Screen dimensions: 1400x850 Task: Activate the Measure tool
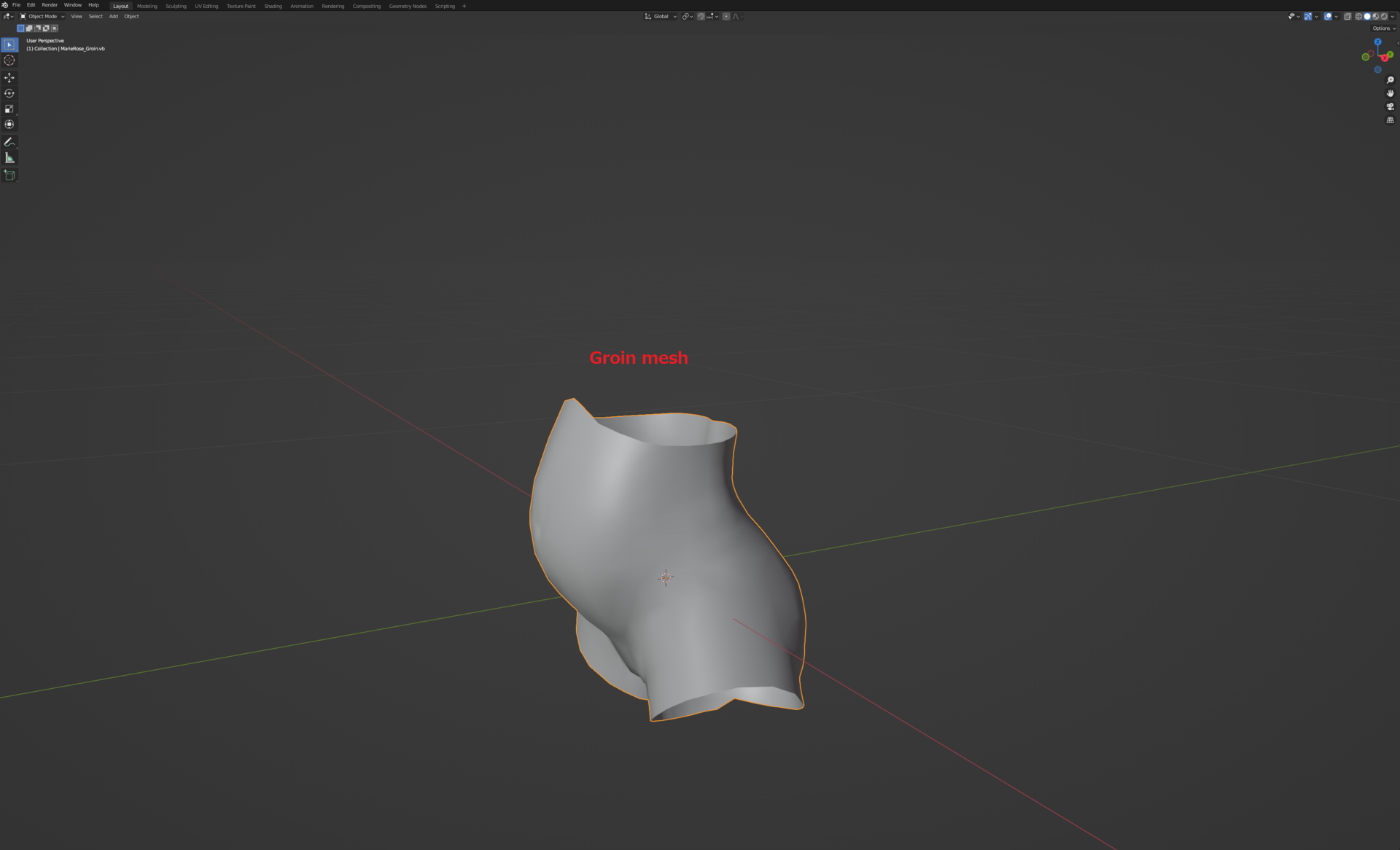[x=9, y=158]
